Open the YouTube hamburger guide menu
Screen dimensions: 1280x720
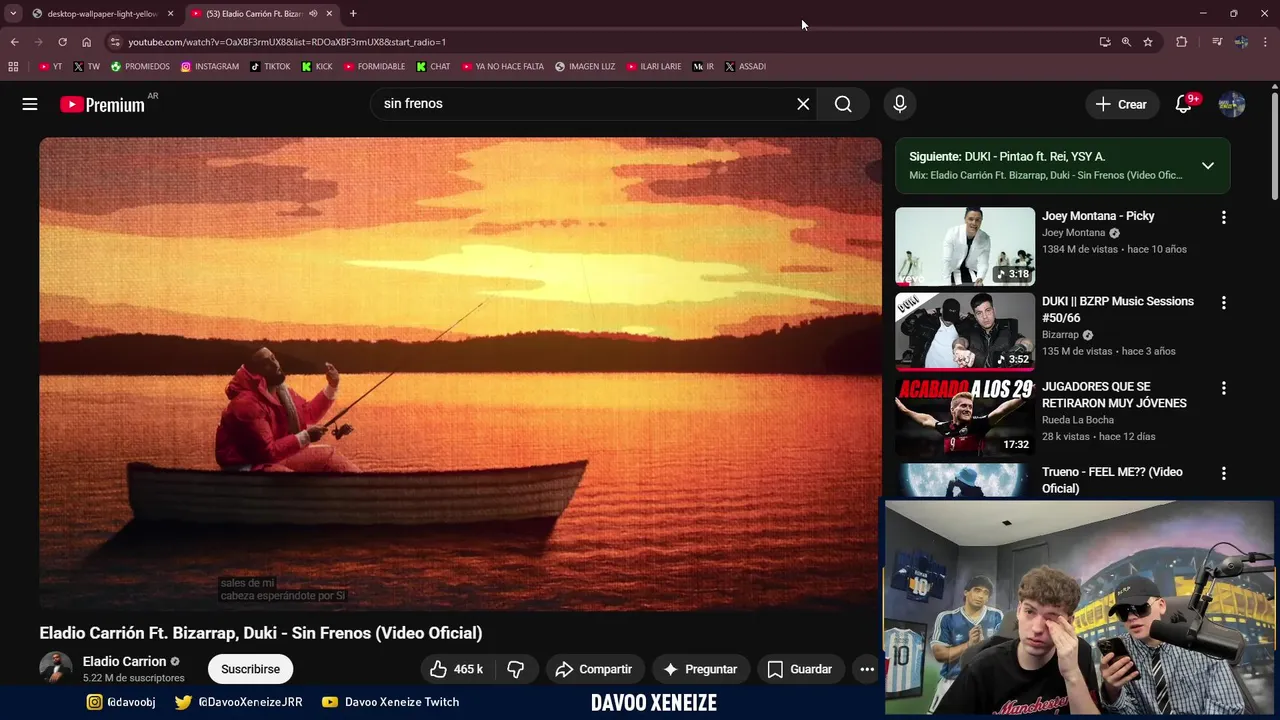(30, 104)
